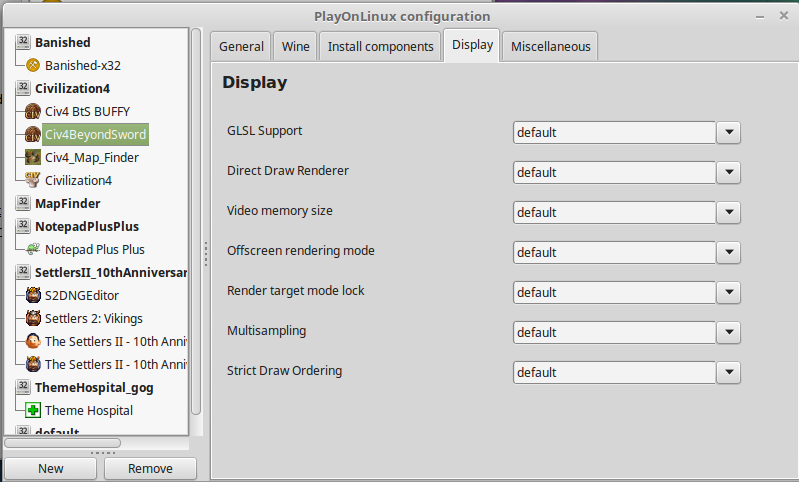
Task: Select the Civ4_Map_Finder entry
Action: [92, 157]
